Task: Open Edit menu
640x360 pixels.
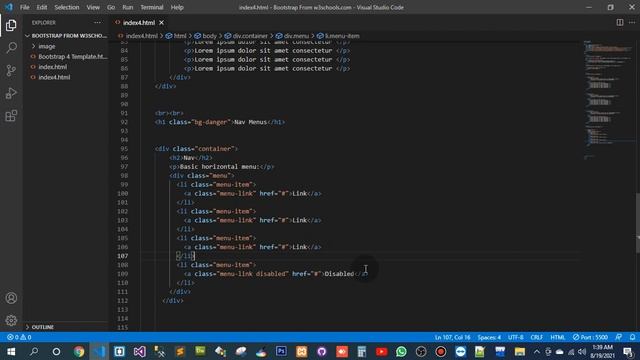Action: (42, 7)
